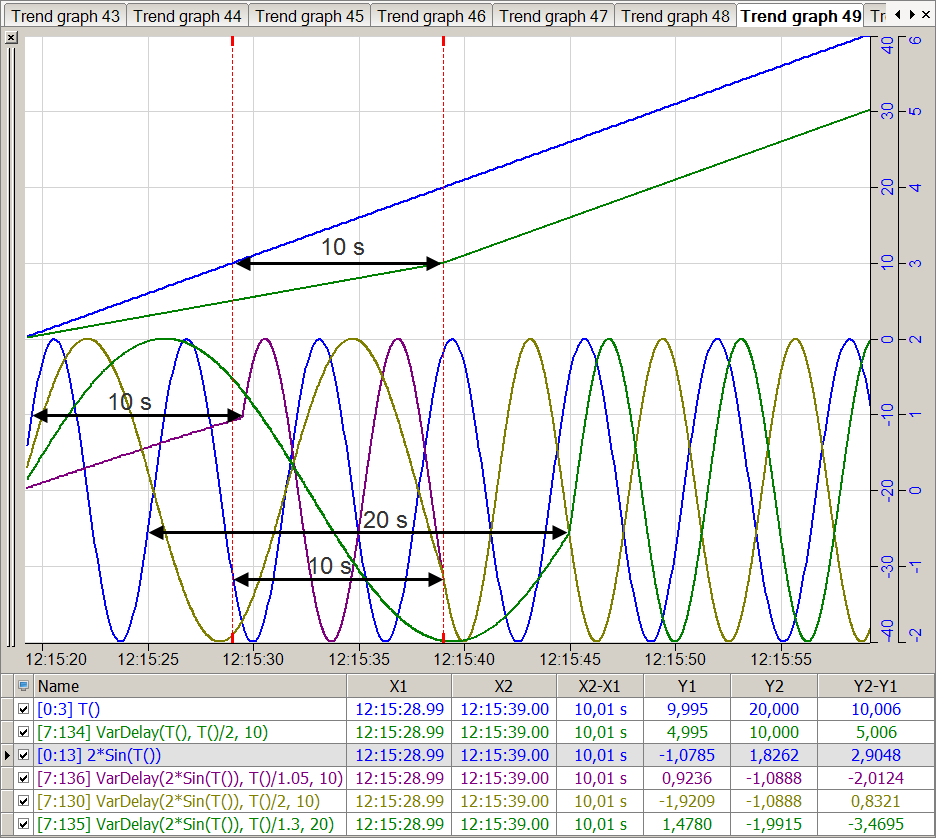Uncheck the [0:3] T() signal checkbox
Viewport: 936px width, 838px height.
pyautogui.click(x=24, y=710)
